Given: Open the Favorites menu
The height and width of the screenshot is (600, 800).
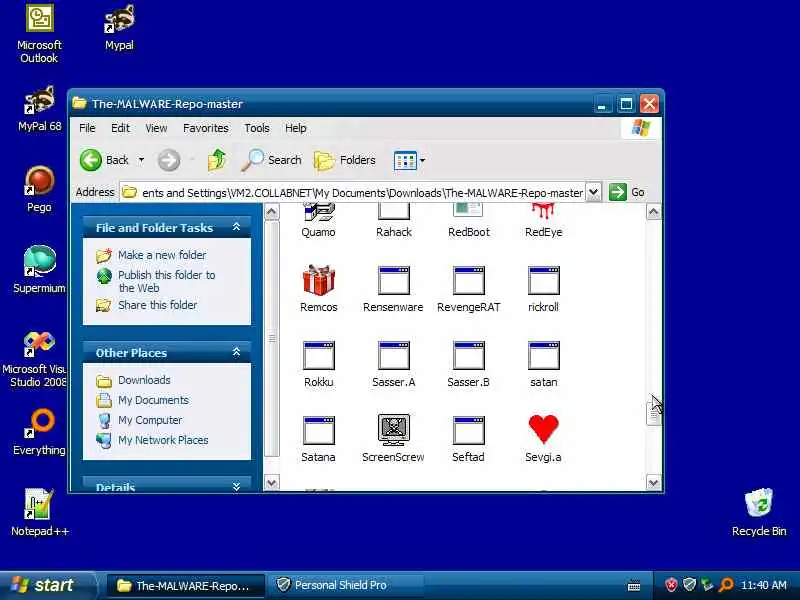Looking at the screenshot, I should pyautogui.click(x=206, y=128).
